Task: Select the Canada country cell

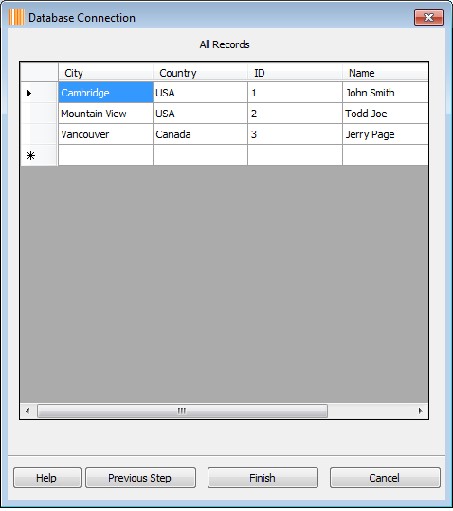Action: coord(200,134)
